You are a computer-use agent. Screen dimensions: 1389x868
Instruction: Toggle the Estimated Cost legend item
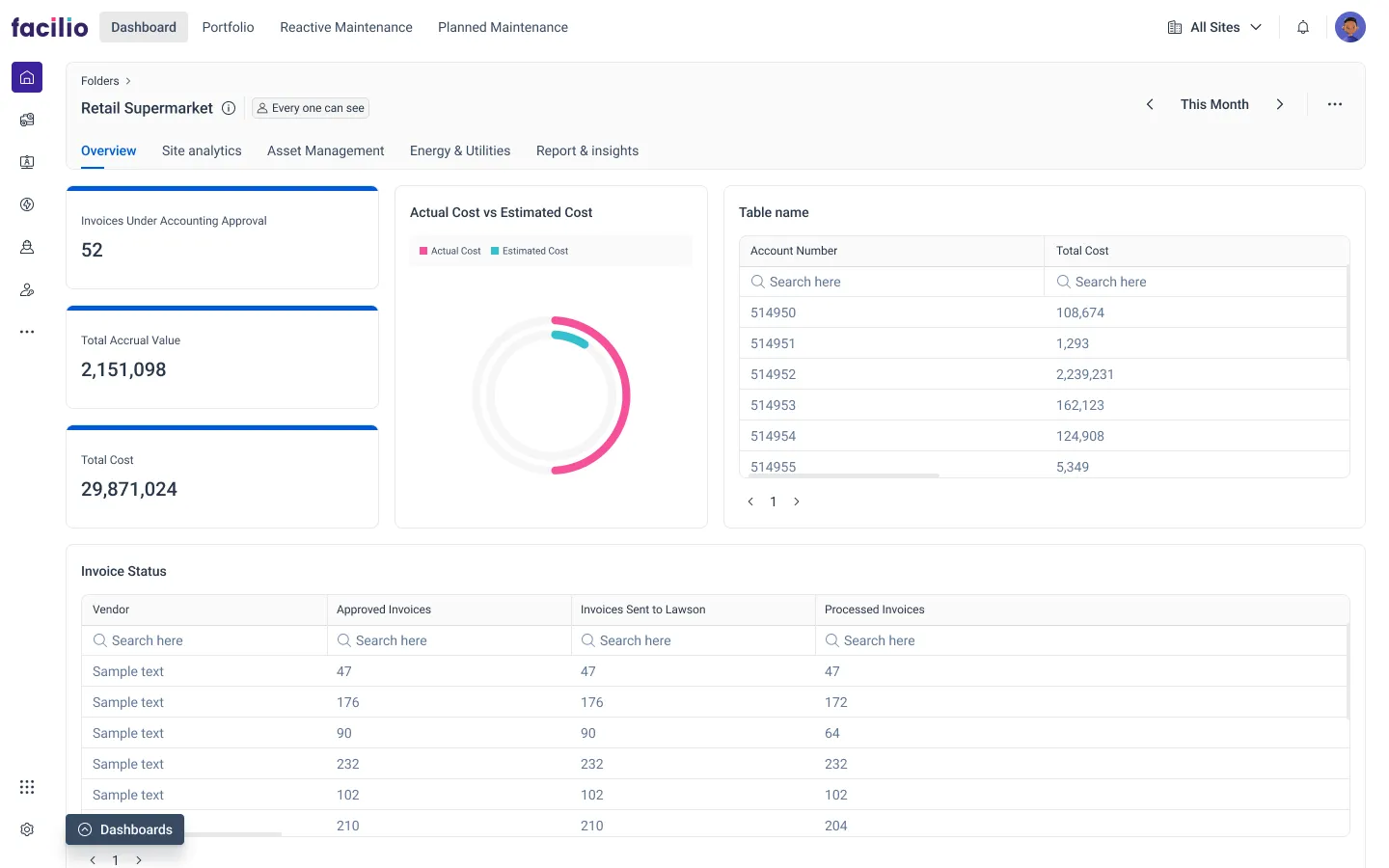(x=530, y=250)
